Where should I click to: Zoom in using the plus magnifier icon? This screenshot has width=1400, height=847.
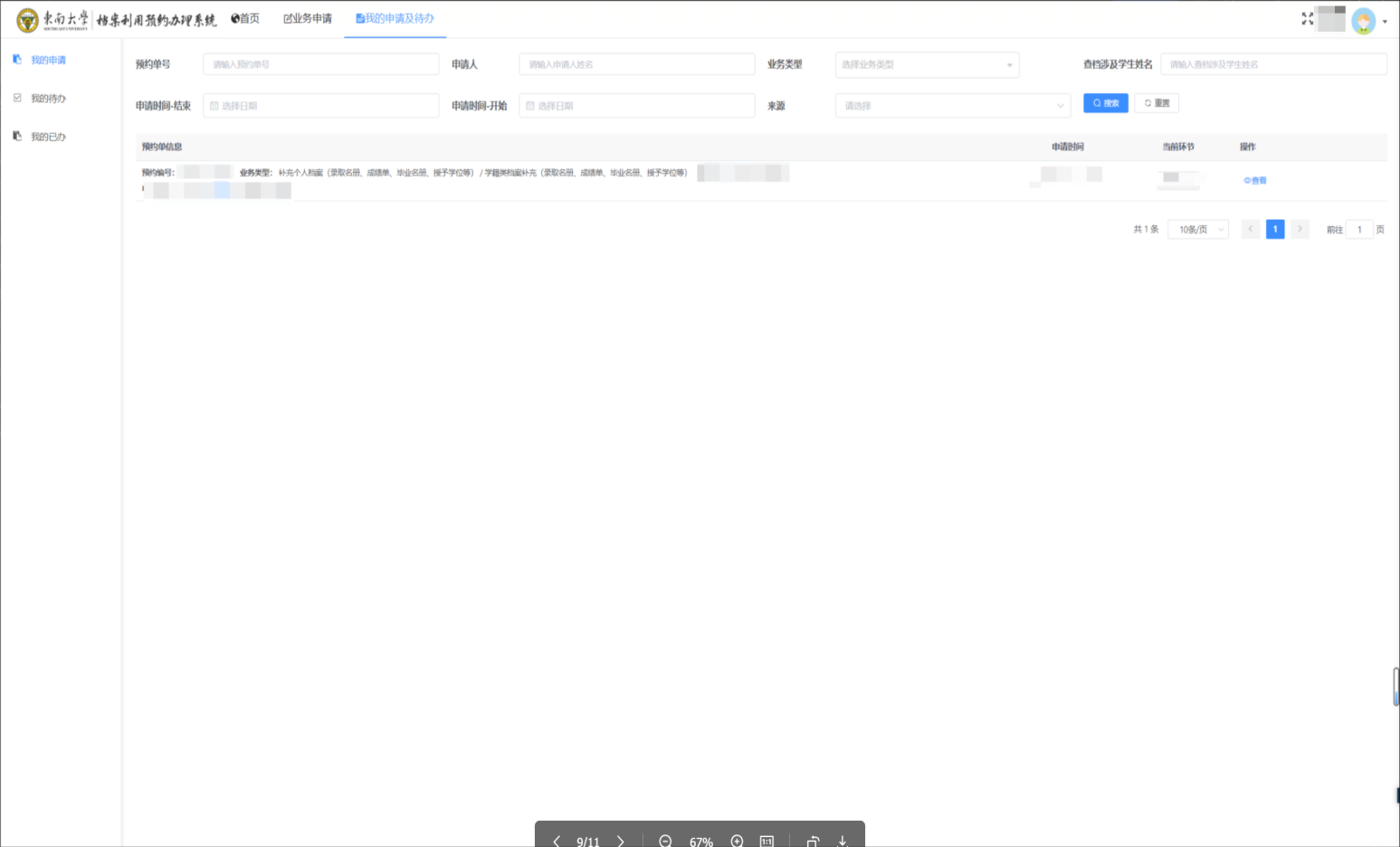pos(737,841)
